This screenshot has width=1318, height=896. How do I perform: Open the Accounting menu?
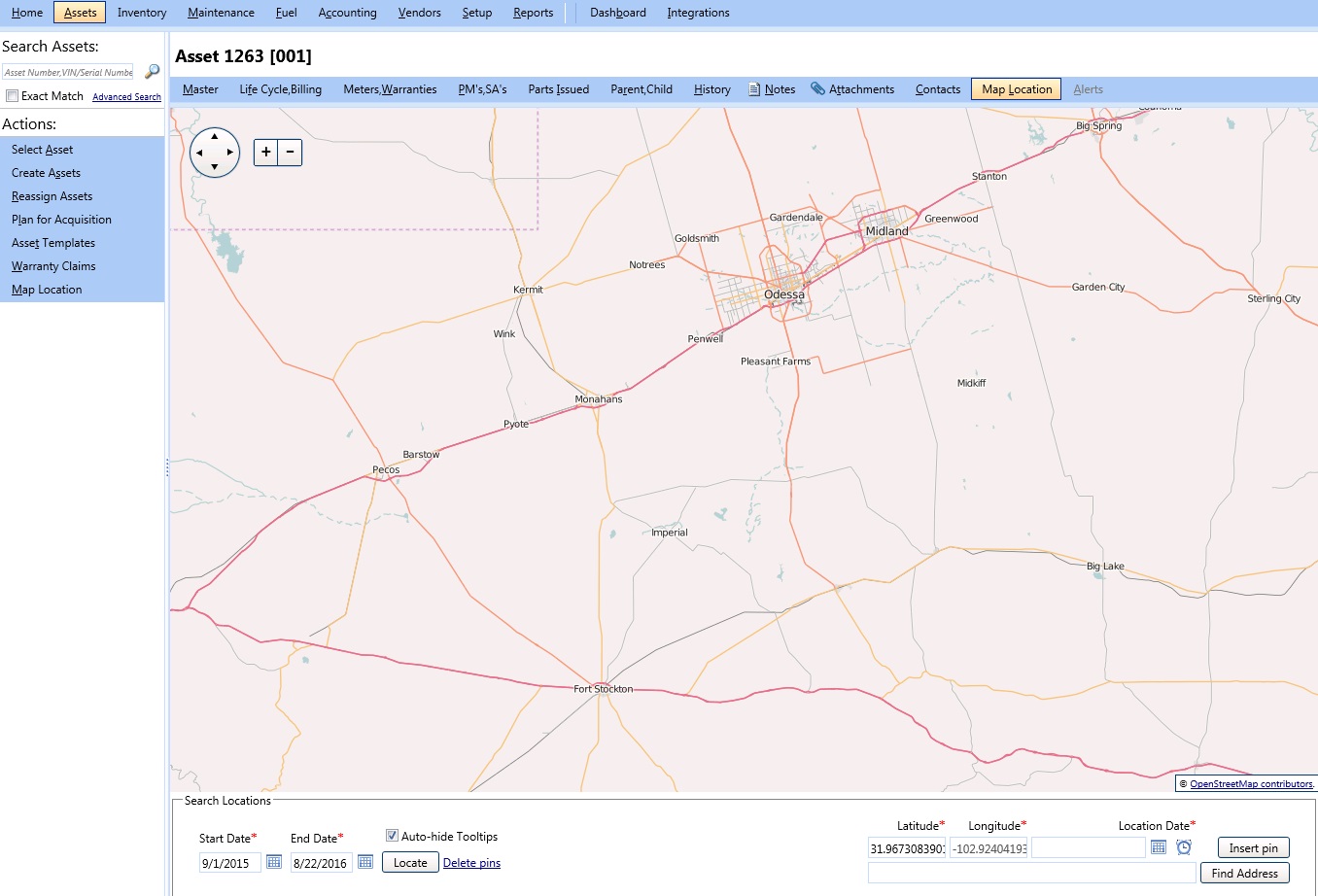click(x=347, y=13)
